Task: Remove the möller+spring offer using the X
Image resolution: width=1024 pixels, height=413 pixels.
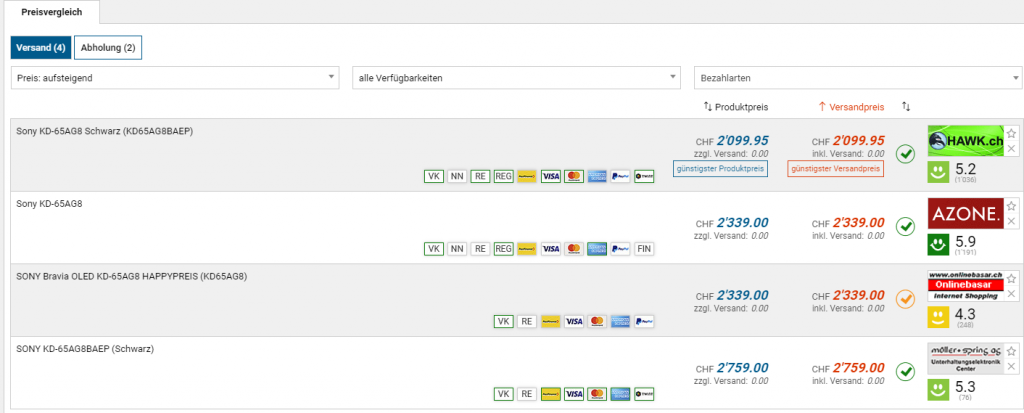Action: pos(1011,367)
